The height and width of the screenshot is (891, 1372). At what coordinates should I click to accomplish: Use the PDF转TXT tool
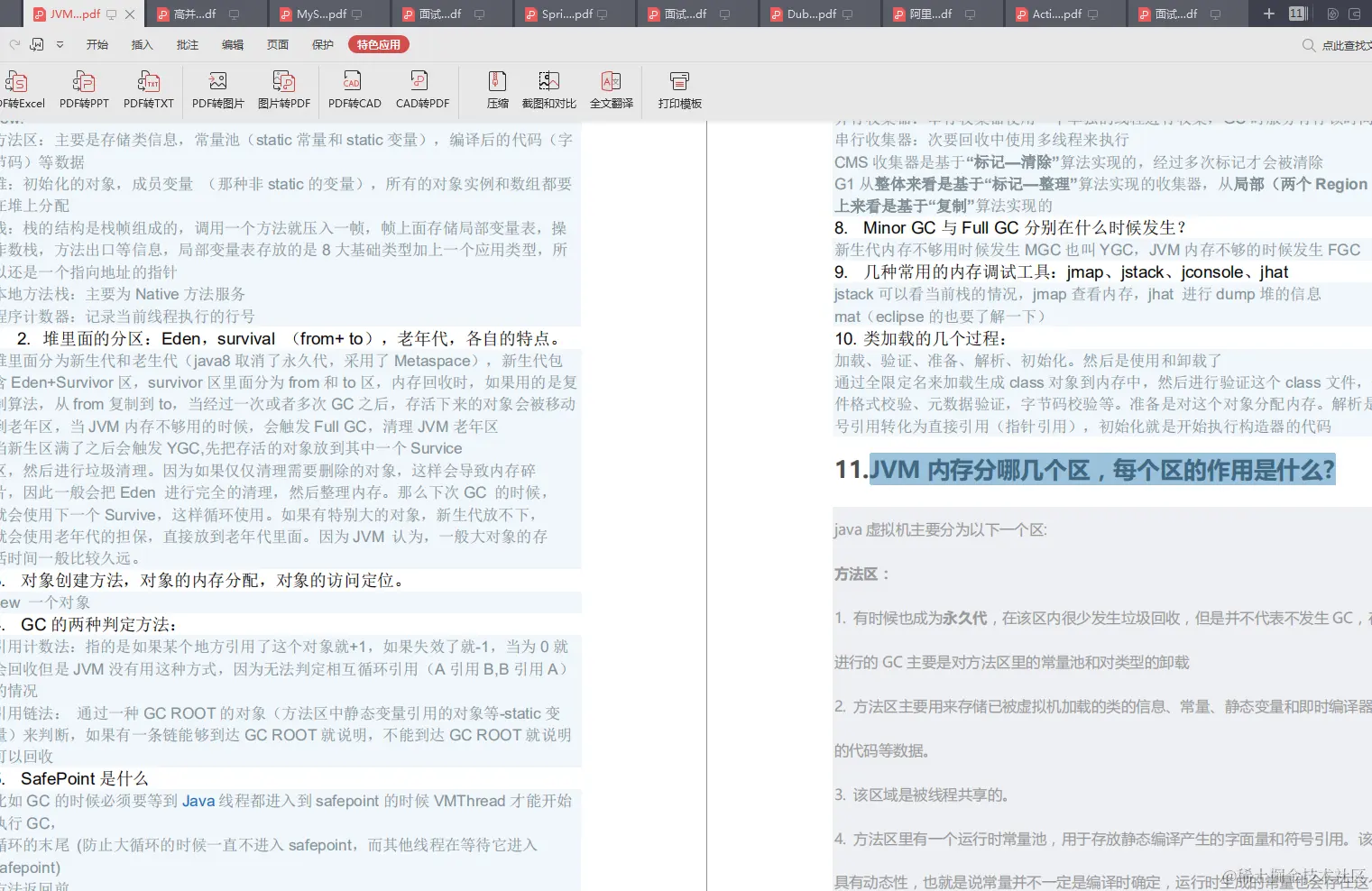[x=148, y=90]
